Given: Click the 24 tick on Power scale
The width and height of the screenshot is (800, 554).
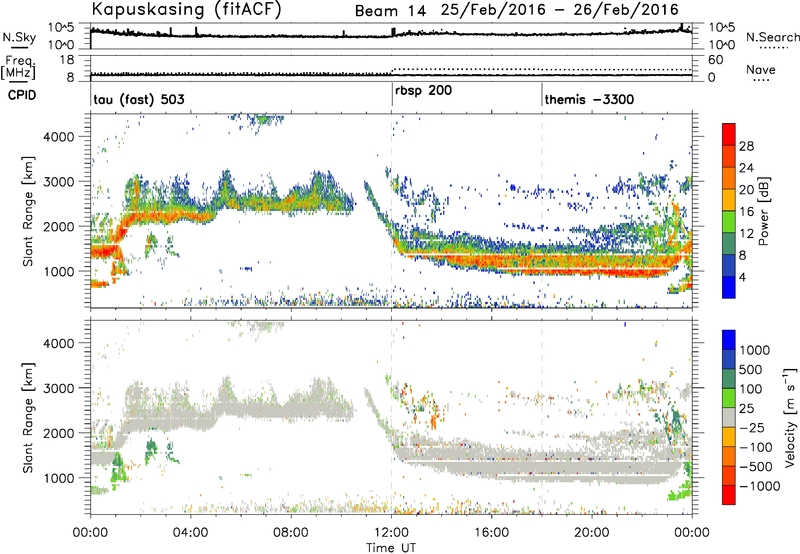Looking at the screenshot, I should (746, 168).
